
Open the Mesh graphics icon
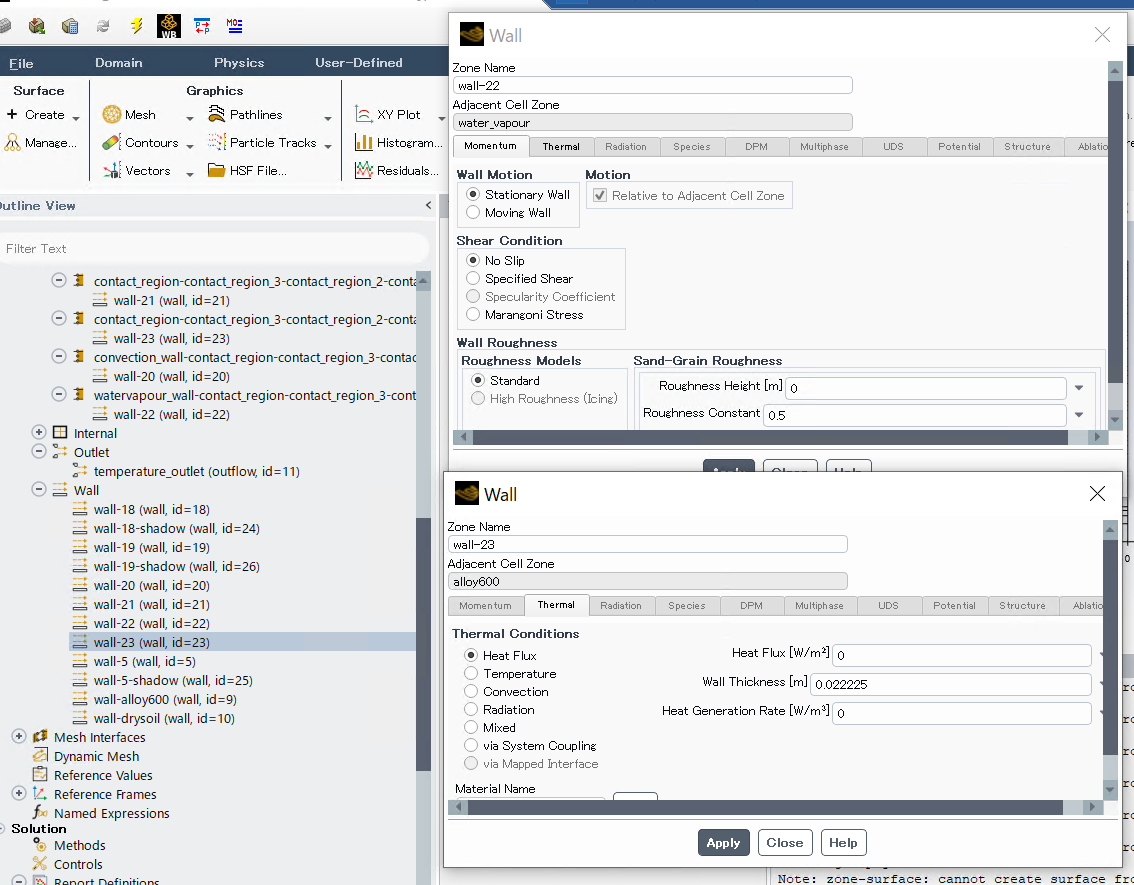click(x=111, y=114)
